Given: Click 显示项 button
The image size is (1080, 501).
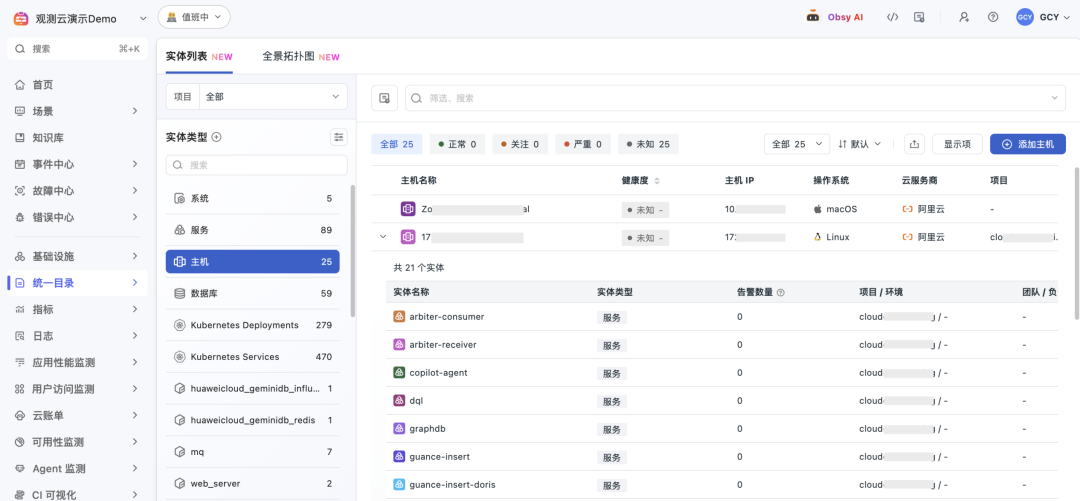Looking at the screenshot, I should click(957, 144).
